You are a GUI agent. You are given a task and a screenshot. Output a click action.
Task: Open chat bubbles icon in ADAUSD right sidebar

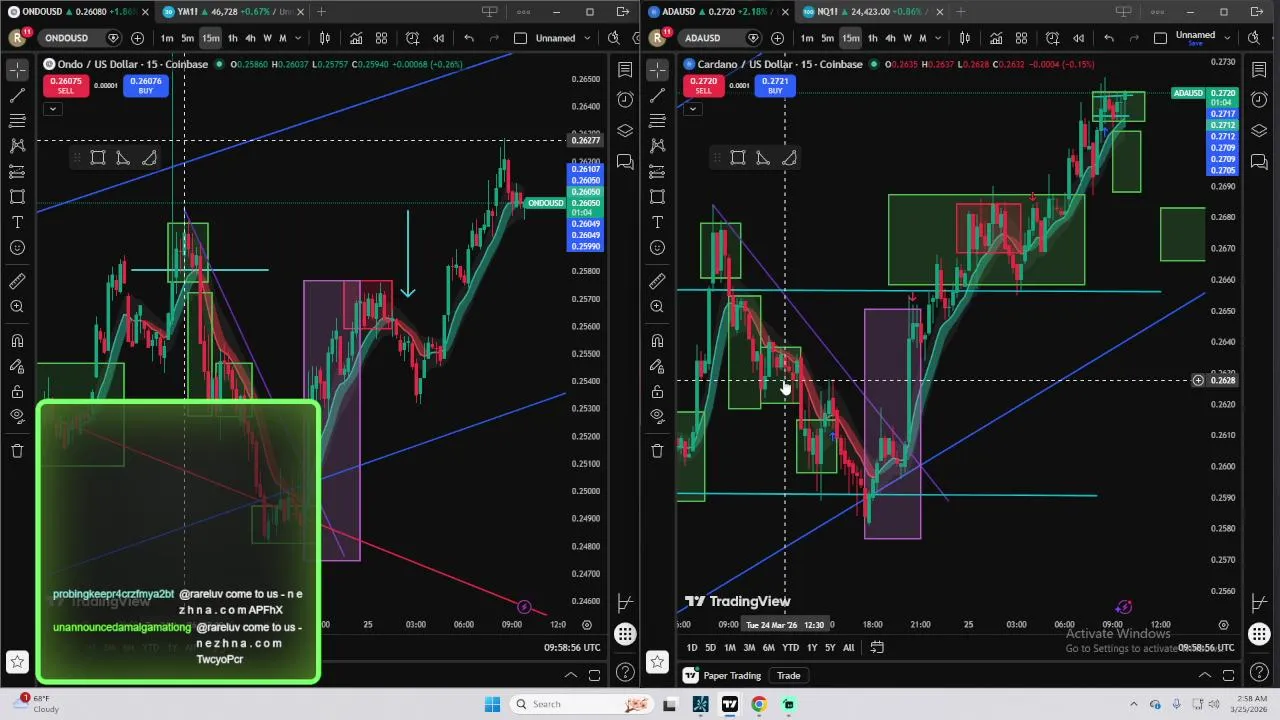pyautogui.click(x=1259, y=161)
